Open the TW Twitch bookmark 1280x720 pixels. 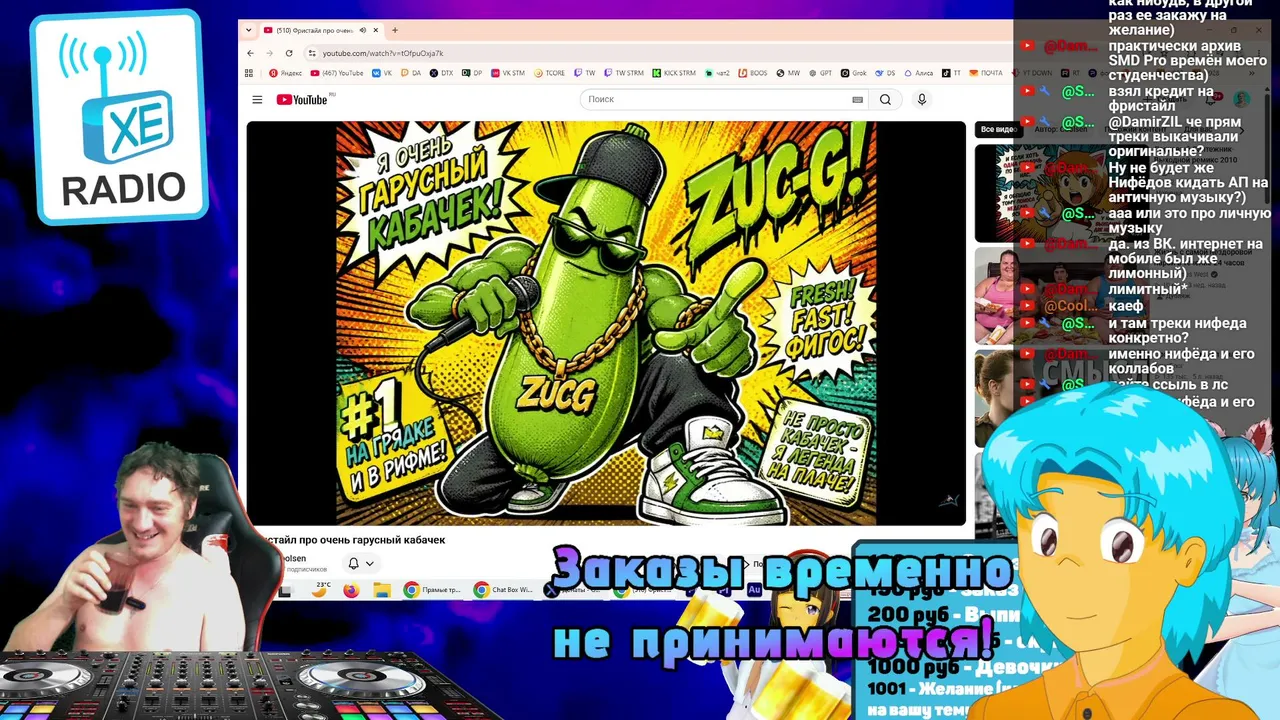coord(585,73)
